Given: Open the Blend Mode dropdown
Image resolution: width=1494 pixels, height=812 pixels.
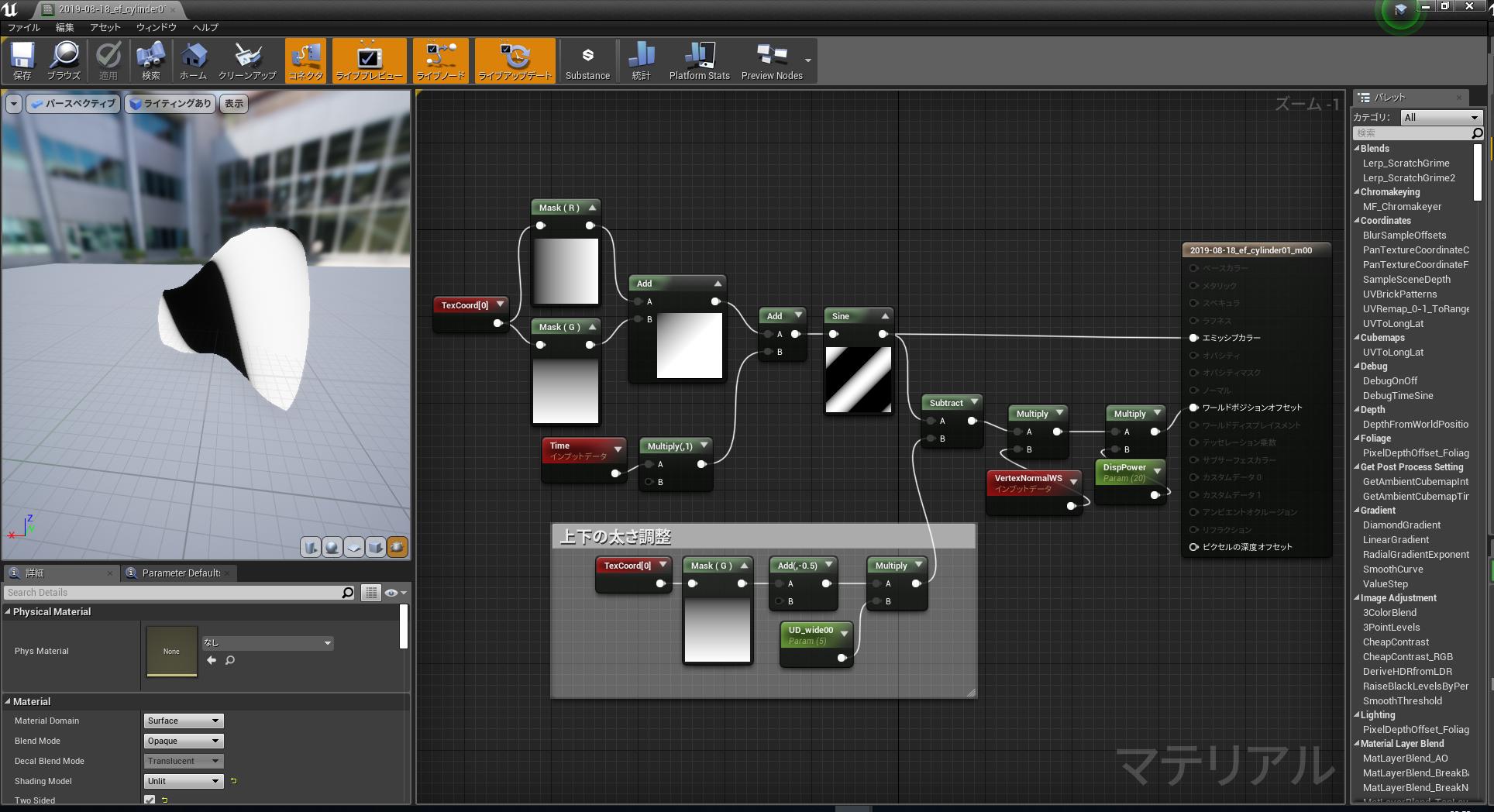Looking at the screenshot, I should point(184,741).
